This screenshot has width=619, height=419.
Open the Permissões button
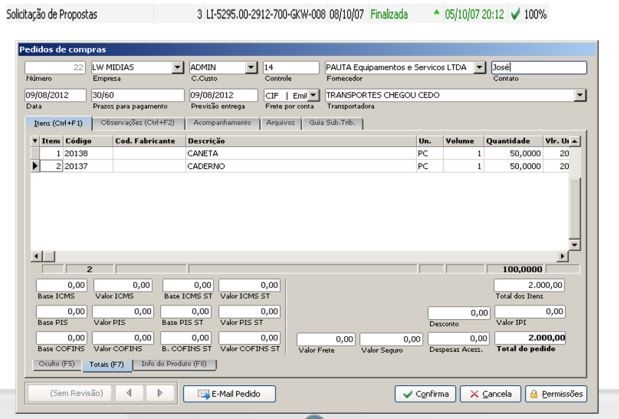tap(555, 394)
